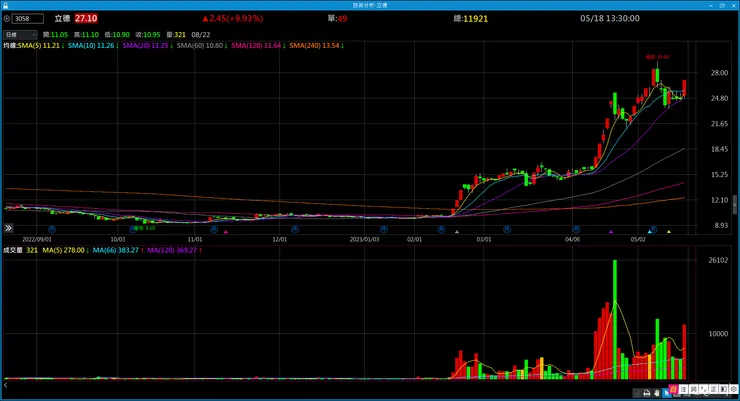Screen dimensions: 740x401
Task: Click the 正 button in bottom toolbar
Action: 713,389
